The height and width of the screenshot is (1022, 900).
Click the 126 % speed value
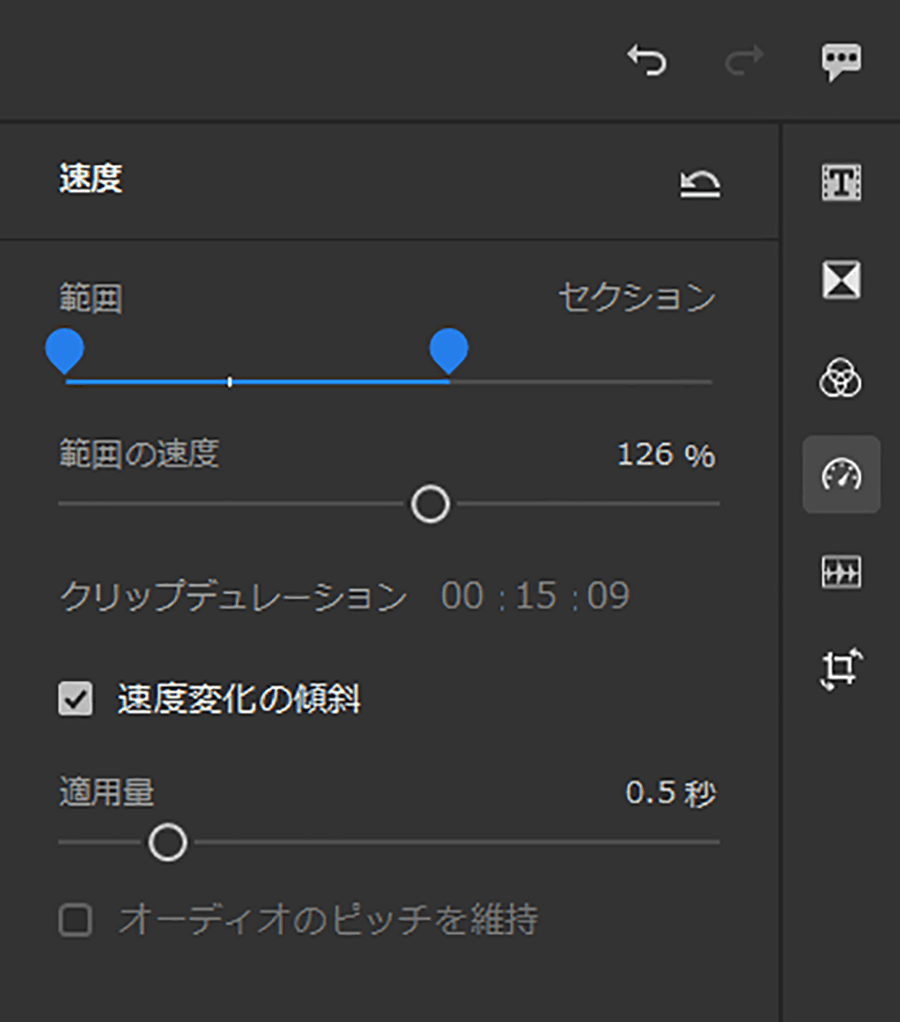[666, 454]
